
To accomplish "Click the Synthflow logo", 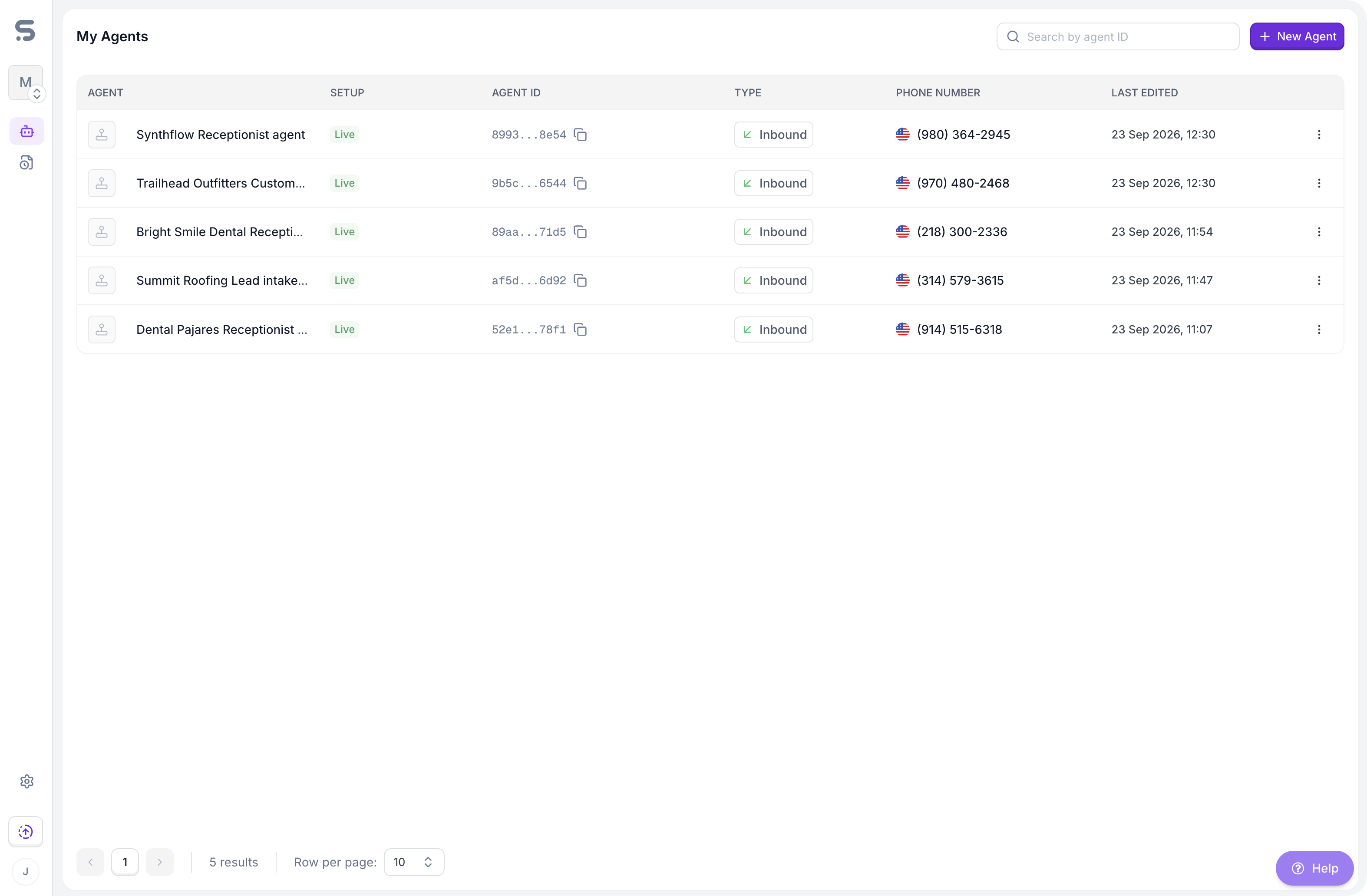I will click(x=25, y=30).
